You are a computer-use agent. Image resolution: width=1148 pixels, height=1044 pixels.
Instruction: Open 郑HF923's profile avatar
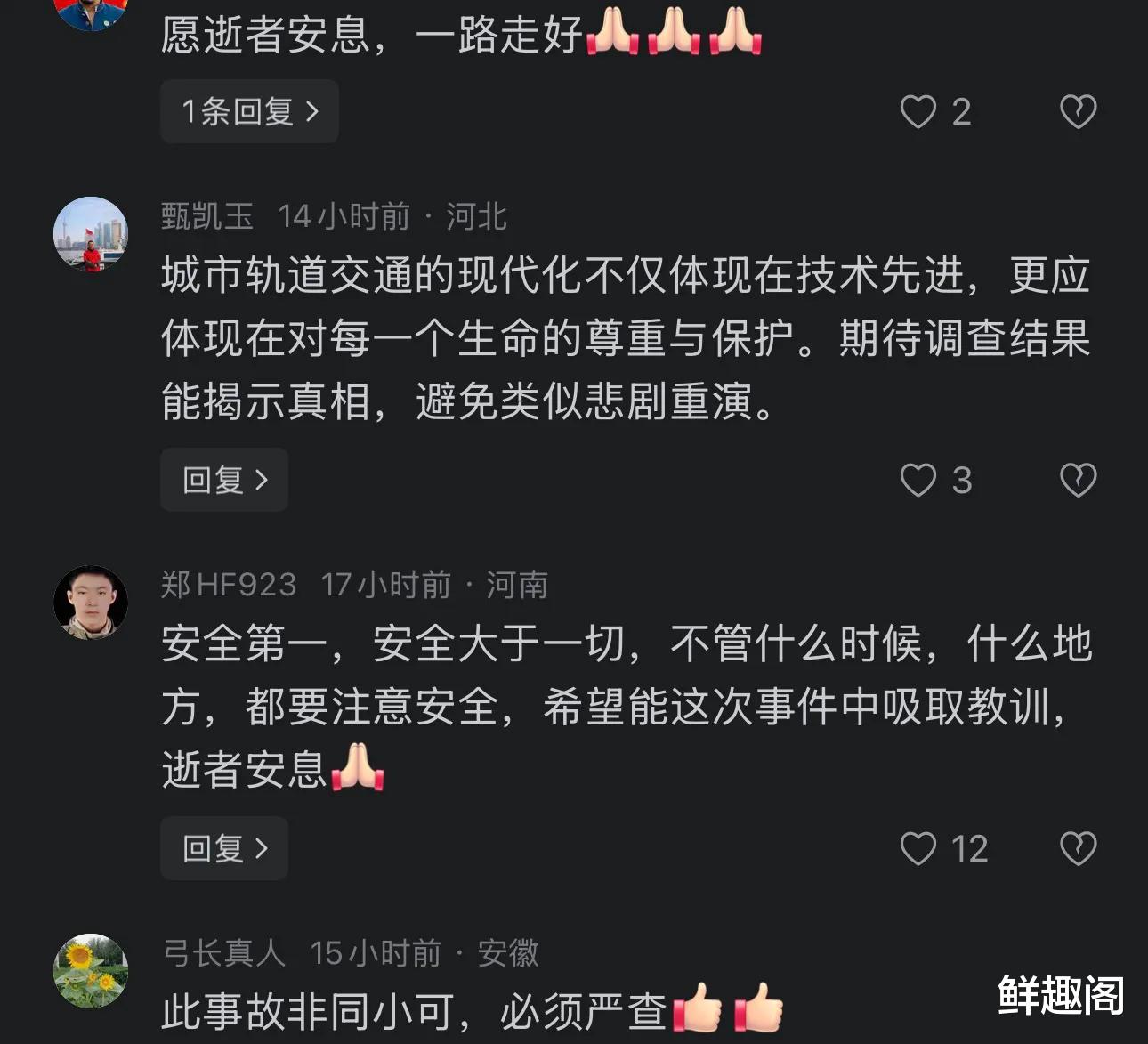91,603
